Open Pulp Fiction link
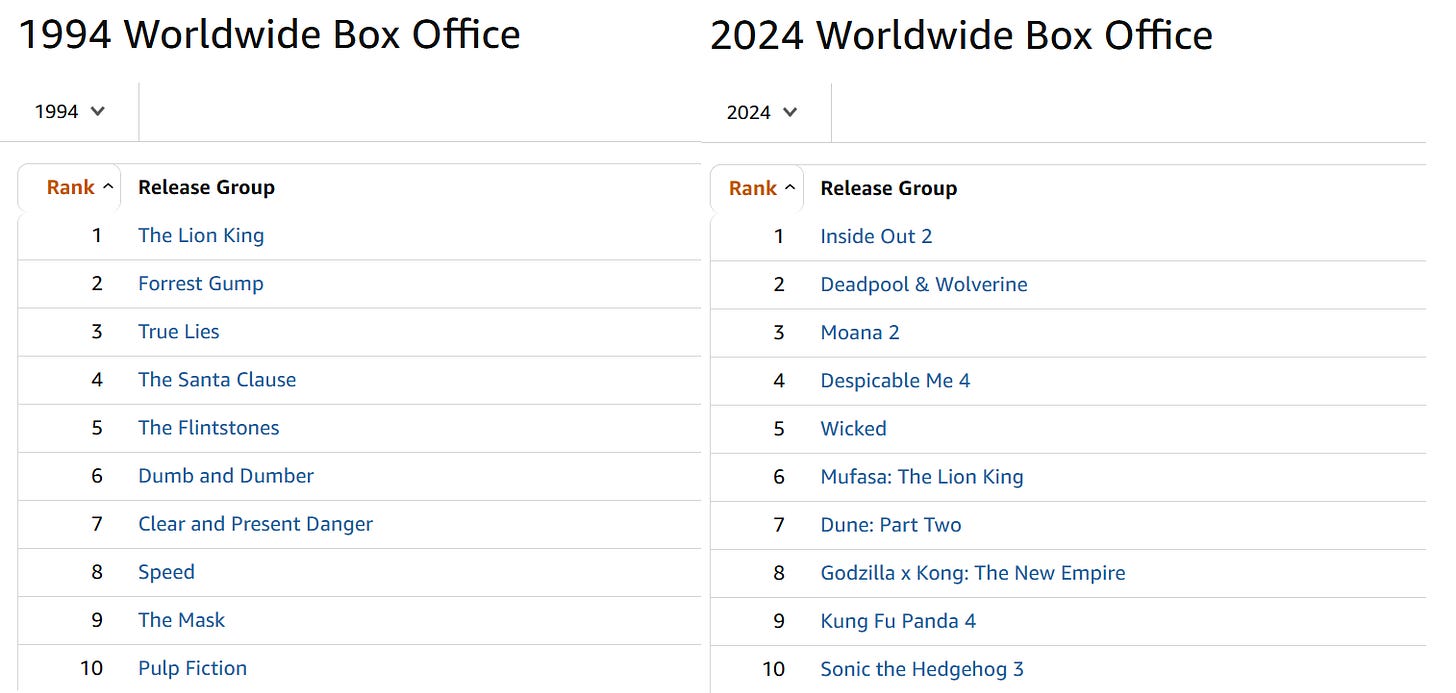1456x693 pixels. pyautogui.click(x=193, y=668)
